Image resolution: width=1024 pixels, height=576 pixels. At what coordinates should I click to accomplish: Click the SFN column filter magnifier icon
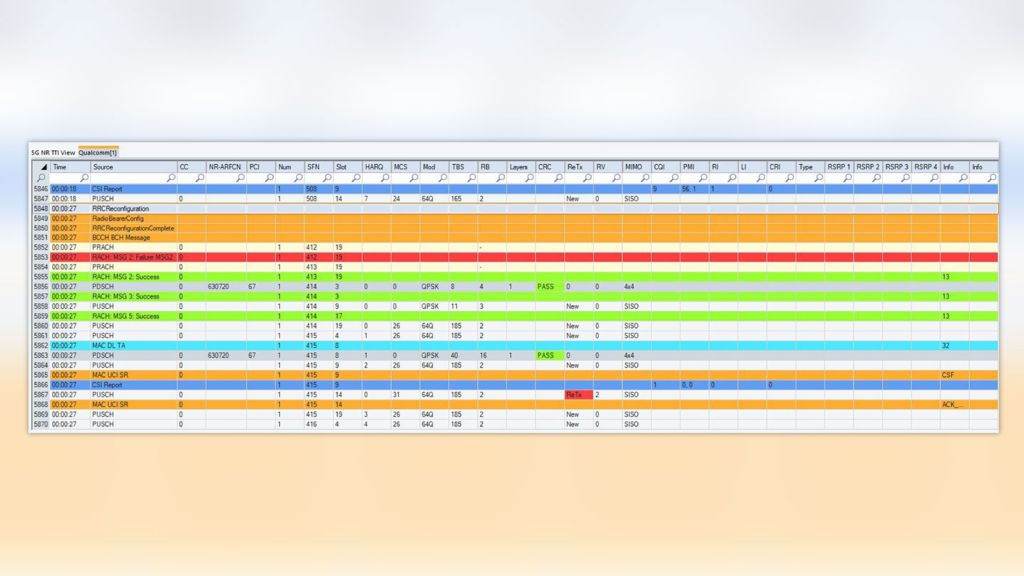point(327,176)
